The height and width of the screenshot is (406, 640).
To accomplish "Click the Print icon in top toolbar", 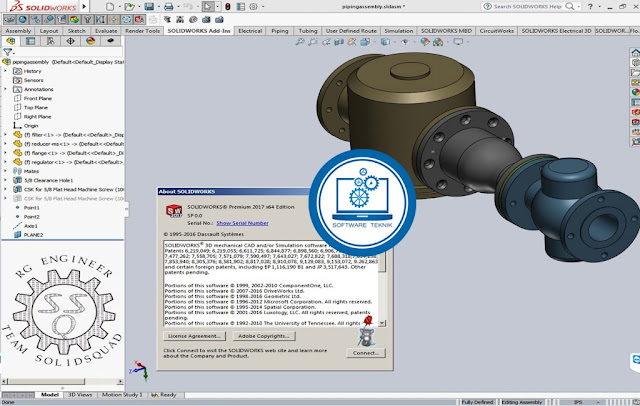I will [x=169, y=7].
